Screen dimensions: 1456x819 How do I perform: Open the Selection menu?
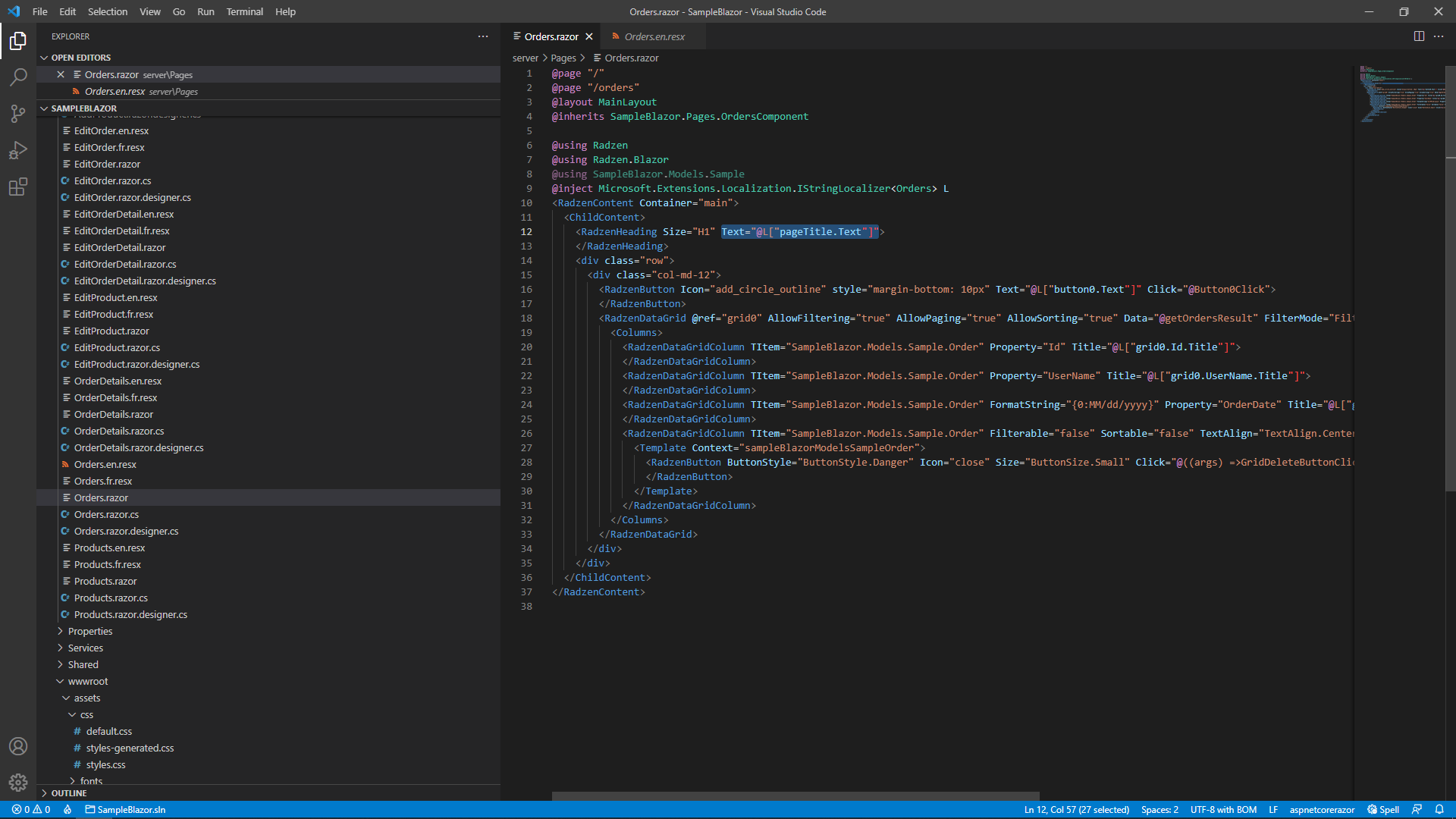click(108, 11)
